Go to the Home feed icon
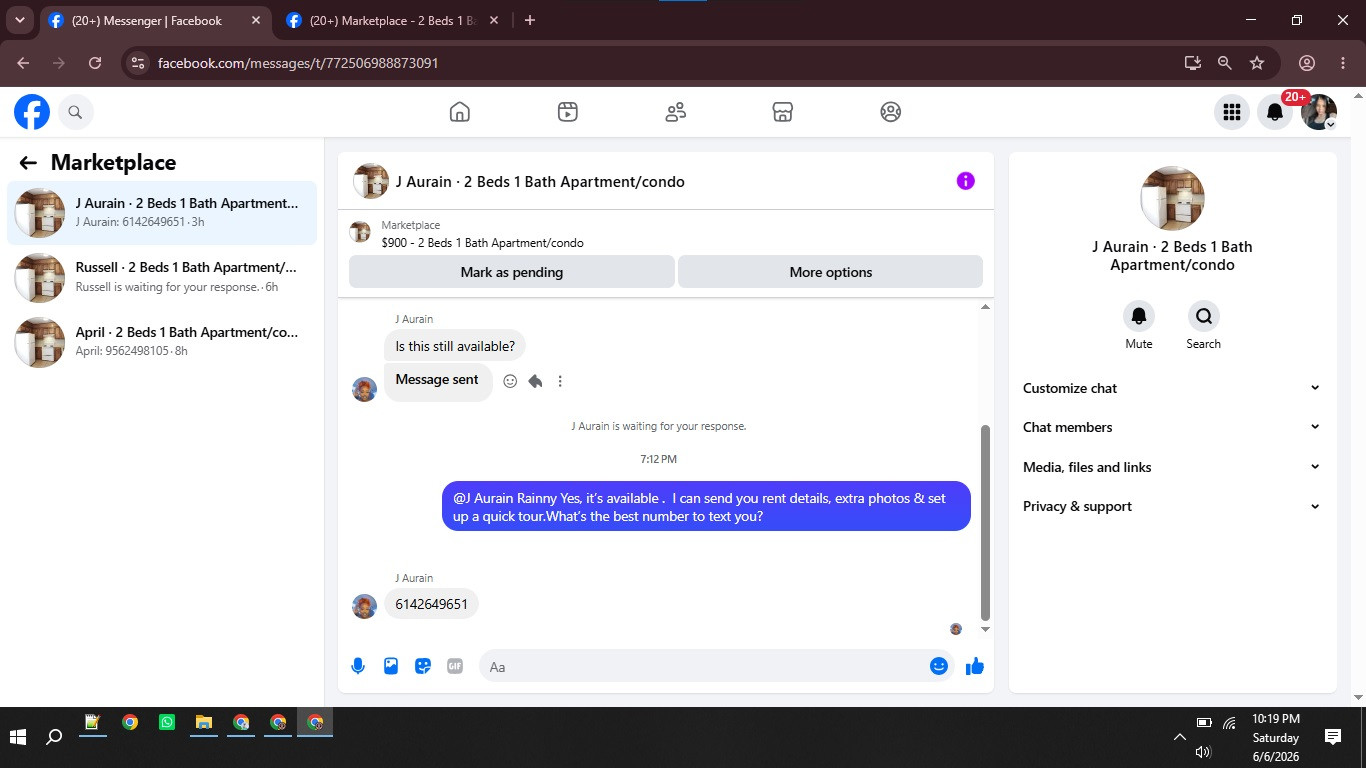Viewport: 1366px width, 768px height. tap(460, 112)
